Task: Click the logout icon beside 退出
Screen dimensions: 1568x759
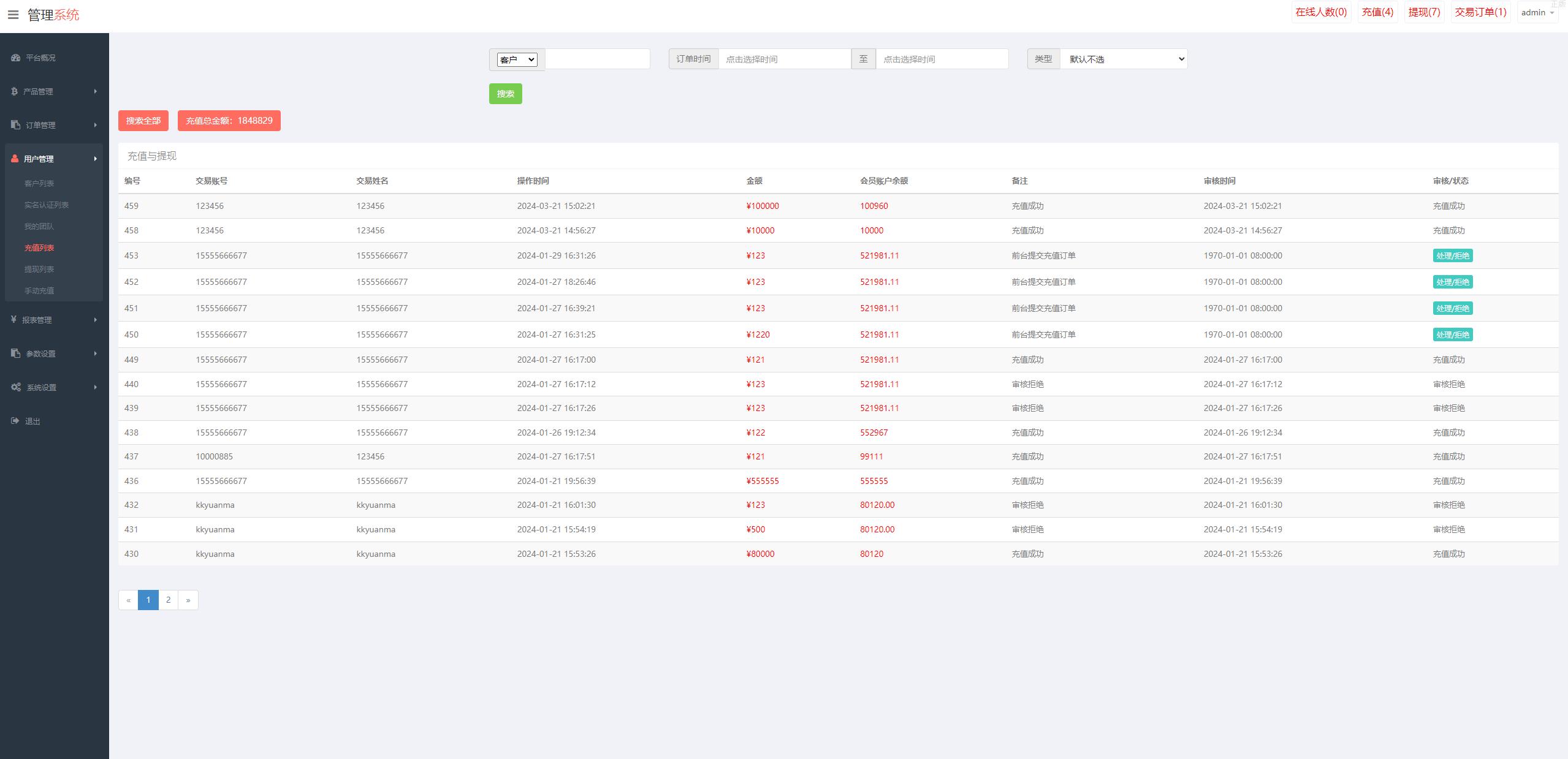Action: coord(15,421)
